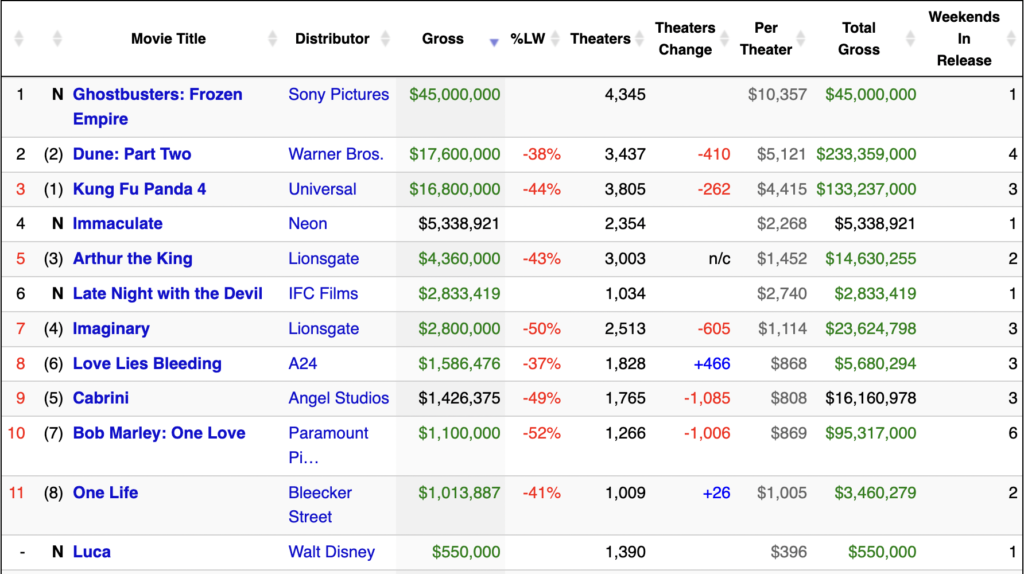Select the $17,600,000 gross for Dune

click(x=455, y=154)
